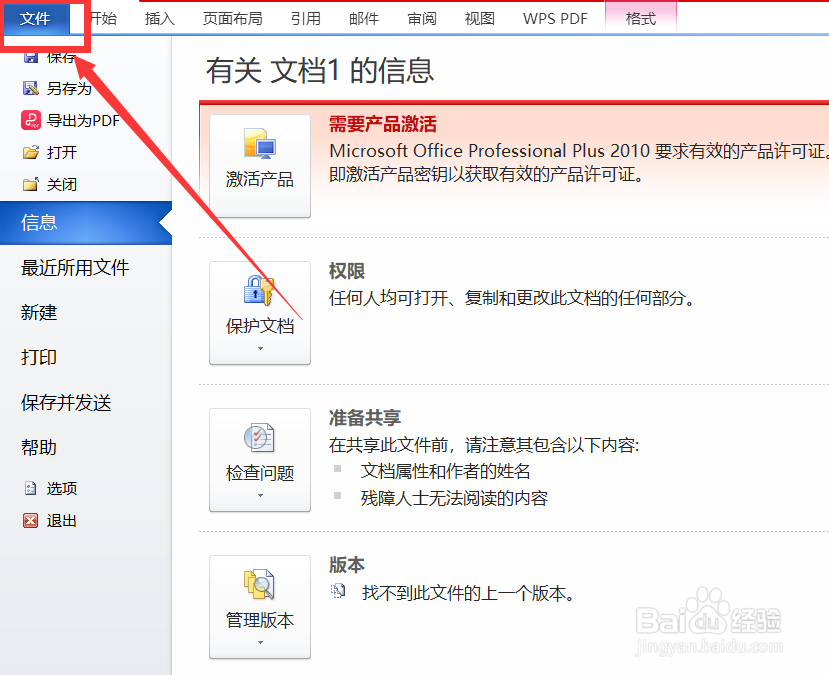Select the 信息 section
The image size is (829, 675).
click(x=86, y=223)
